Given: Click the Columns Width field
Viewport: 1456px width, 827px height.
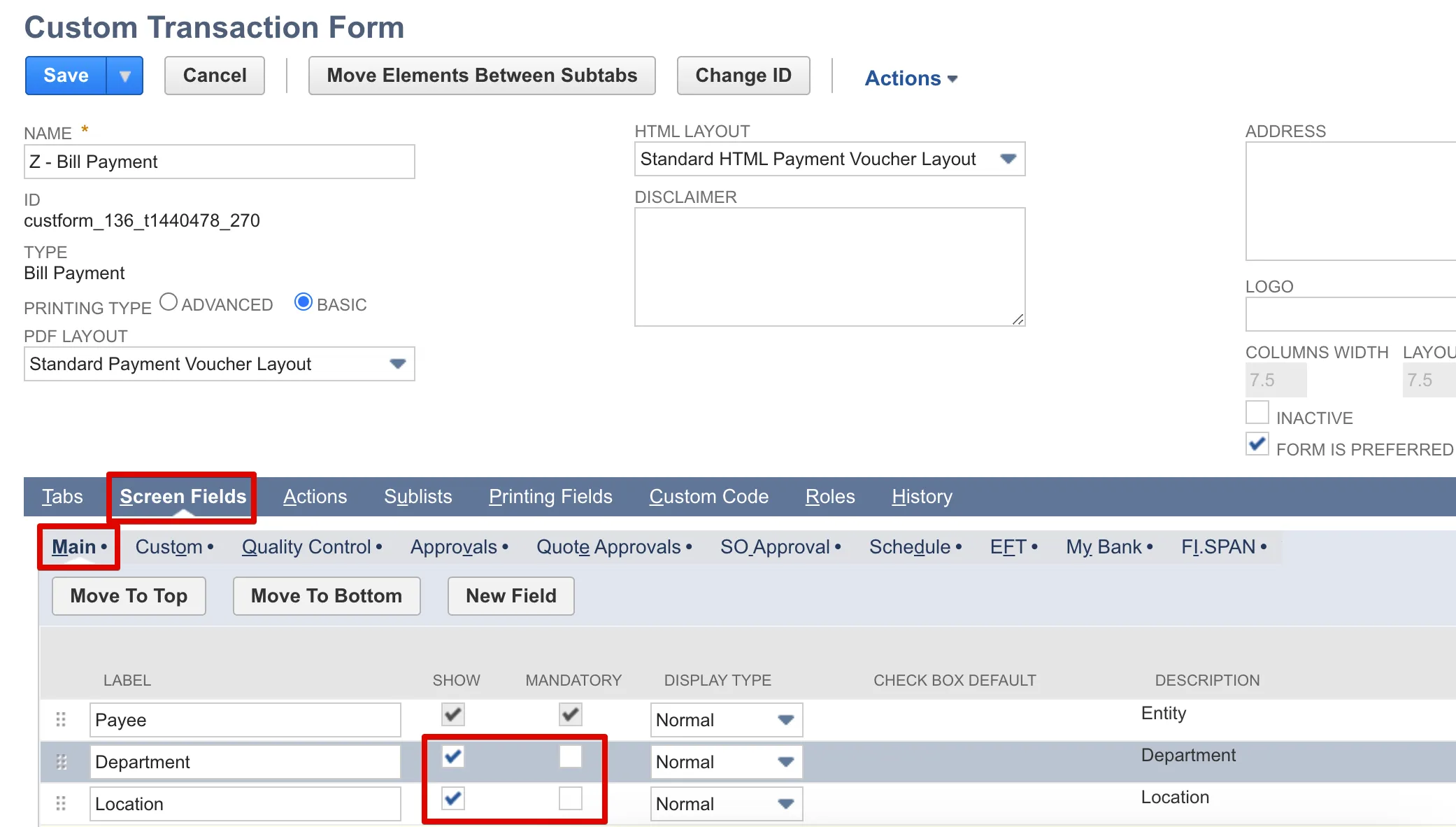Looking at the screenshot, I should (x=1276, y=380).
